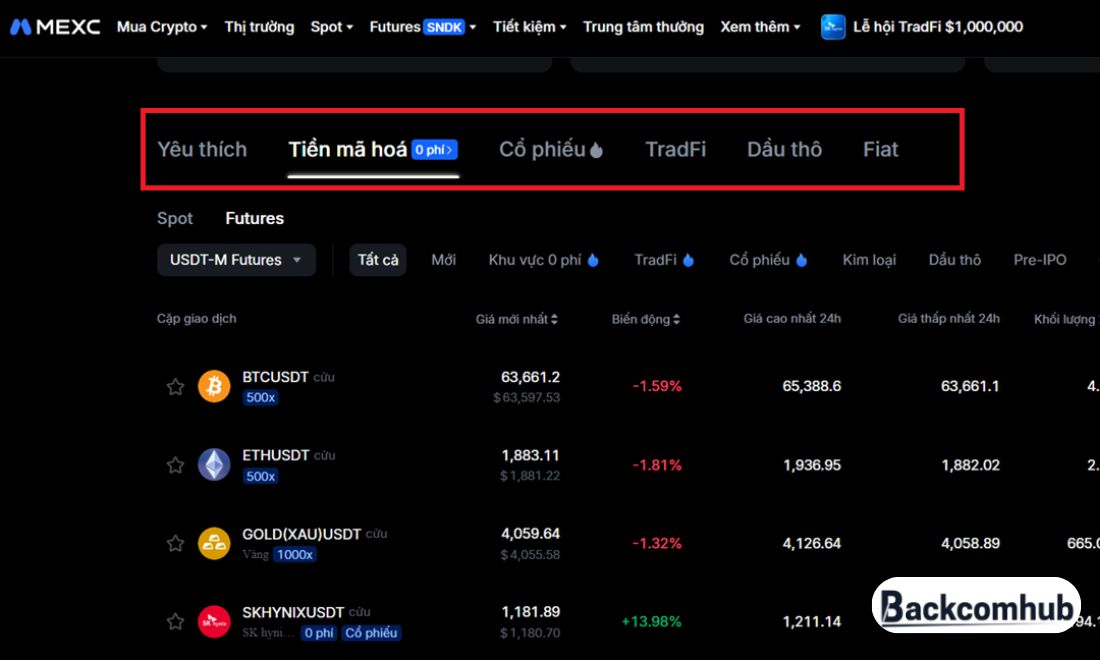Star the GOLD(XAU)USDT pair
Screen dimensions: 1100x660
point(175,544)
